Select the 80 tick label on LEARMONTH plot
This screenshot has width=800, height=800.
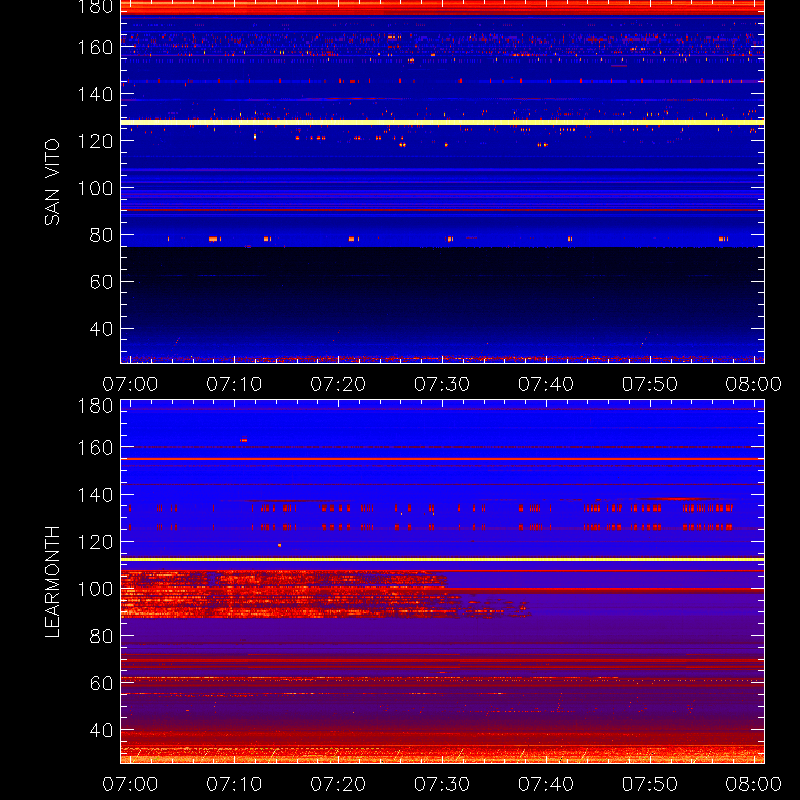pyautogui.click(x=101, y=636)
